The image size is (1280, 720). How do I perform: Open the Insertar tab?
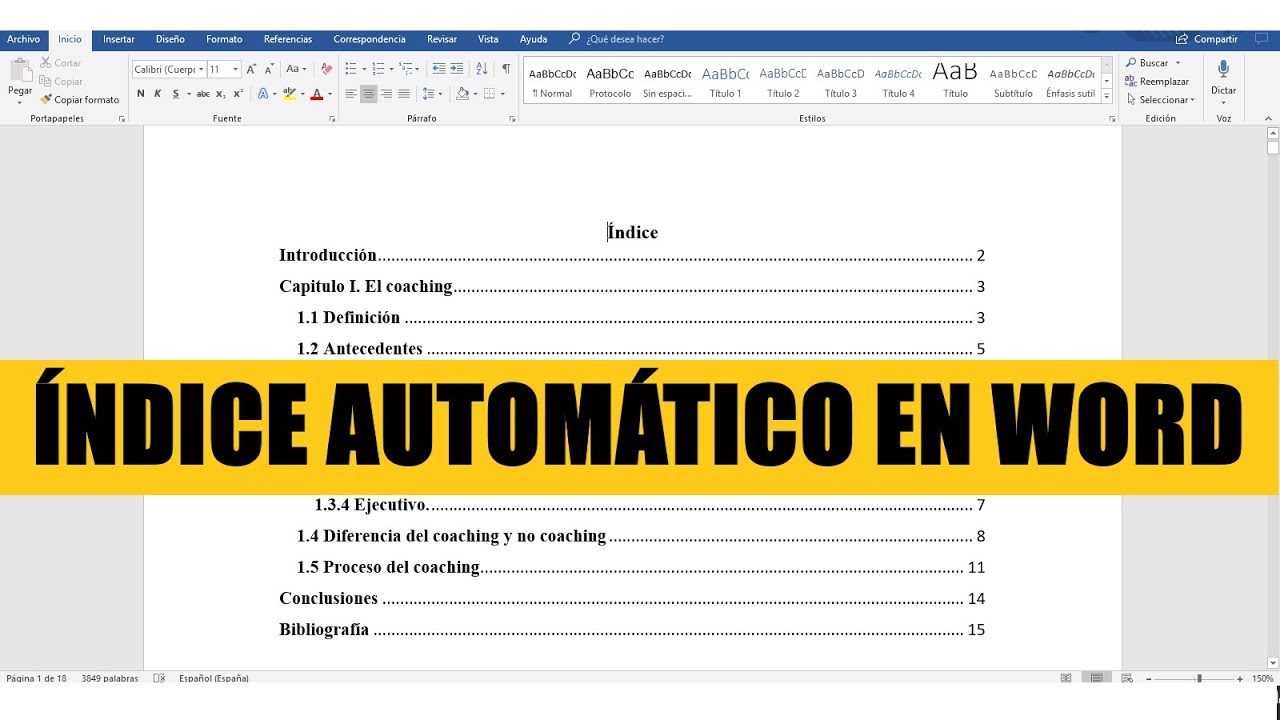click(x=119, y=39)
